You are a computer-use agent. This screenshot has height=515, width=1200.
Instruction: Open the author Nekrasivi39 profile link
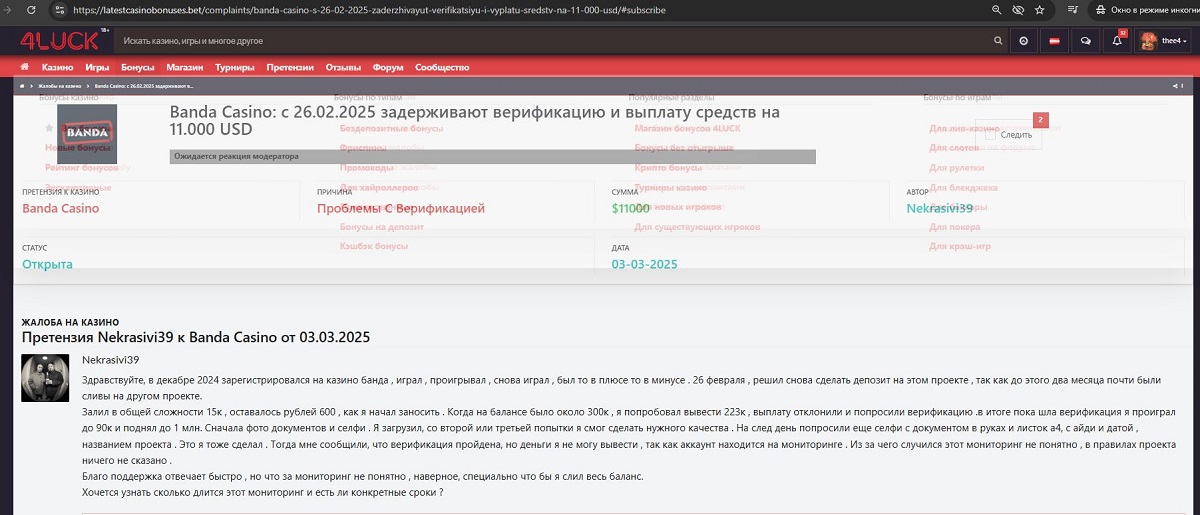939,208
